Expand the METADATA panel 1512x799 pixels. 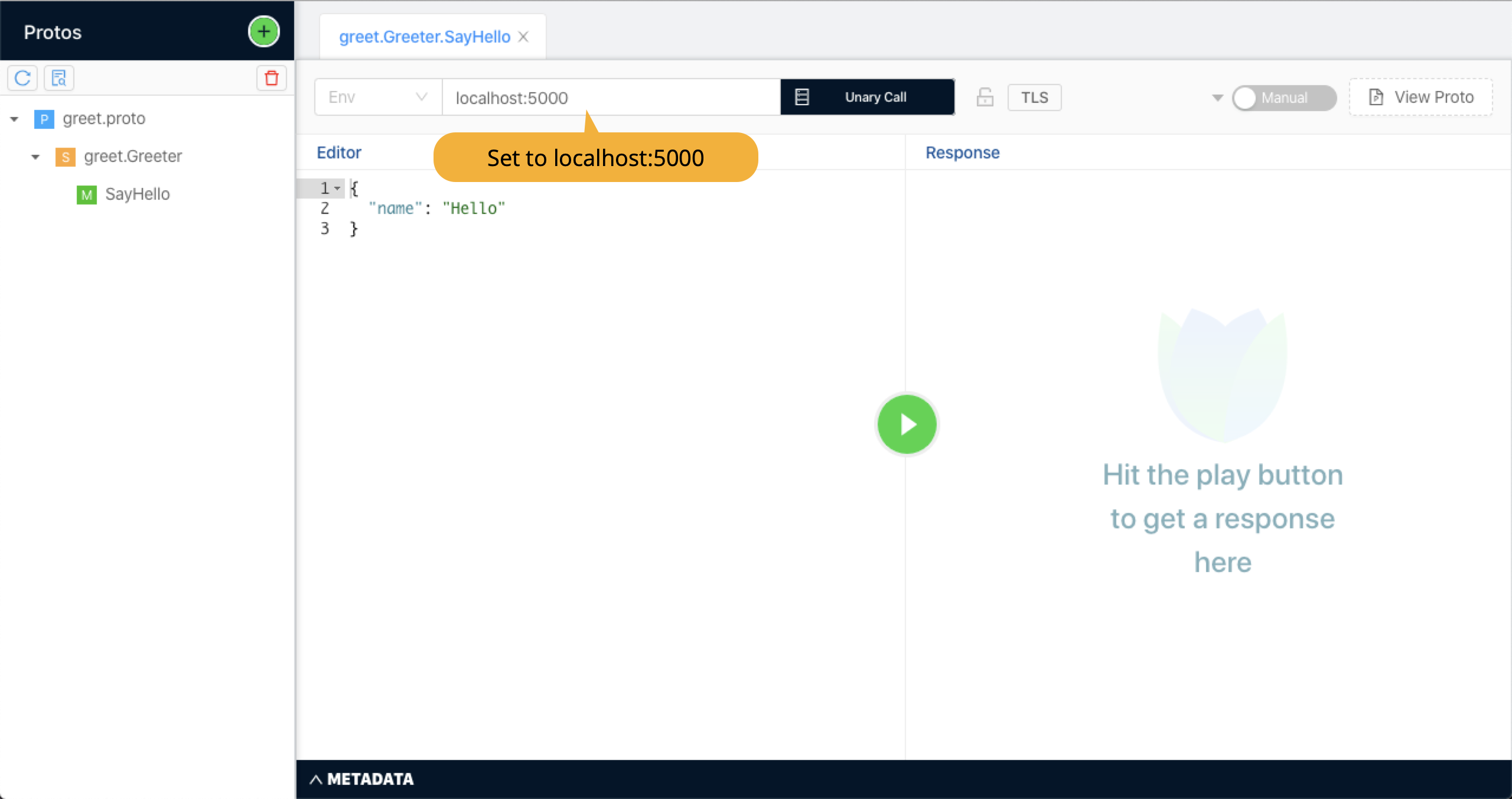(x=361, y=779)
